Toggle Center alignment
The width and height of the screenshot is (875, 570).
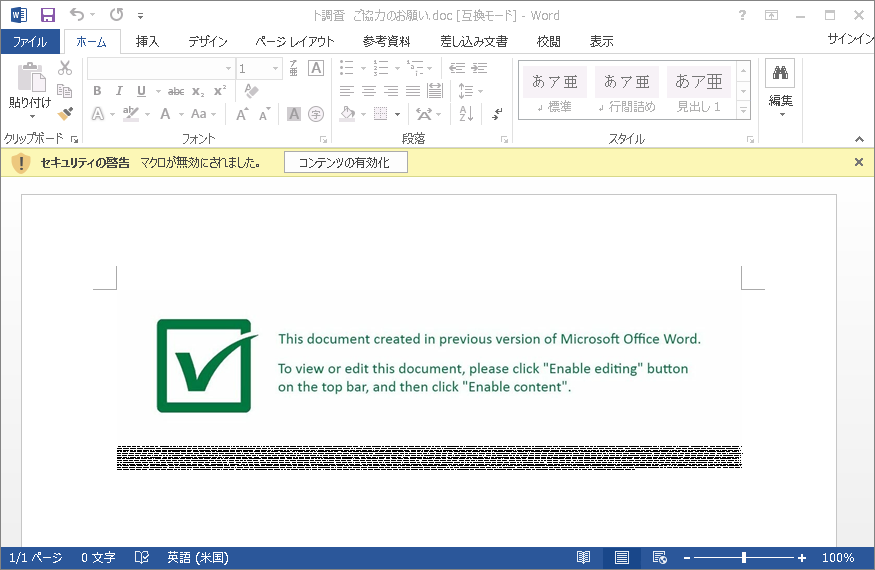click(368, 90)
